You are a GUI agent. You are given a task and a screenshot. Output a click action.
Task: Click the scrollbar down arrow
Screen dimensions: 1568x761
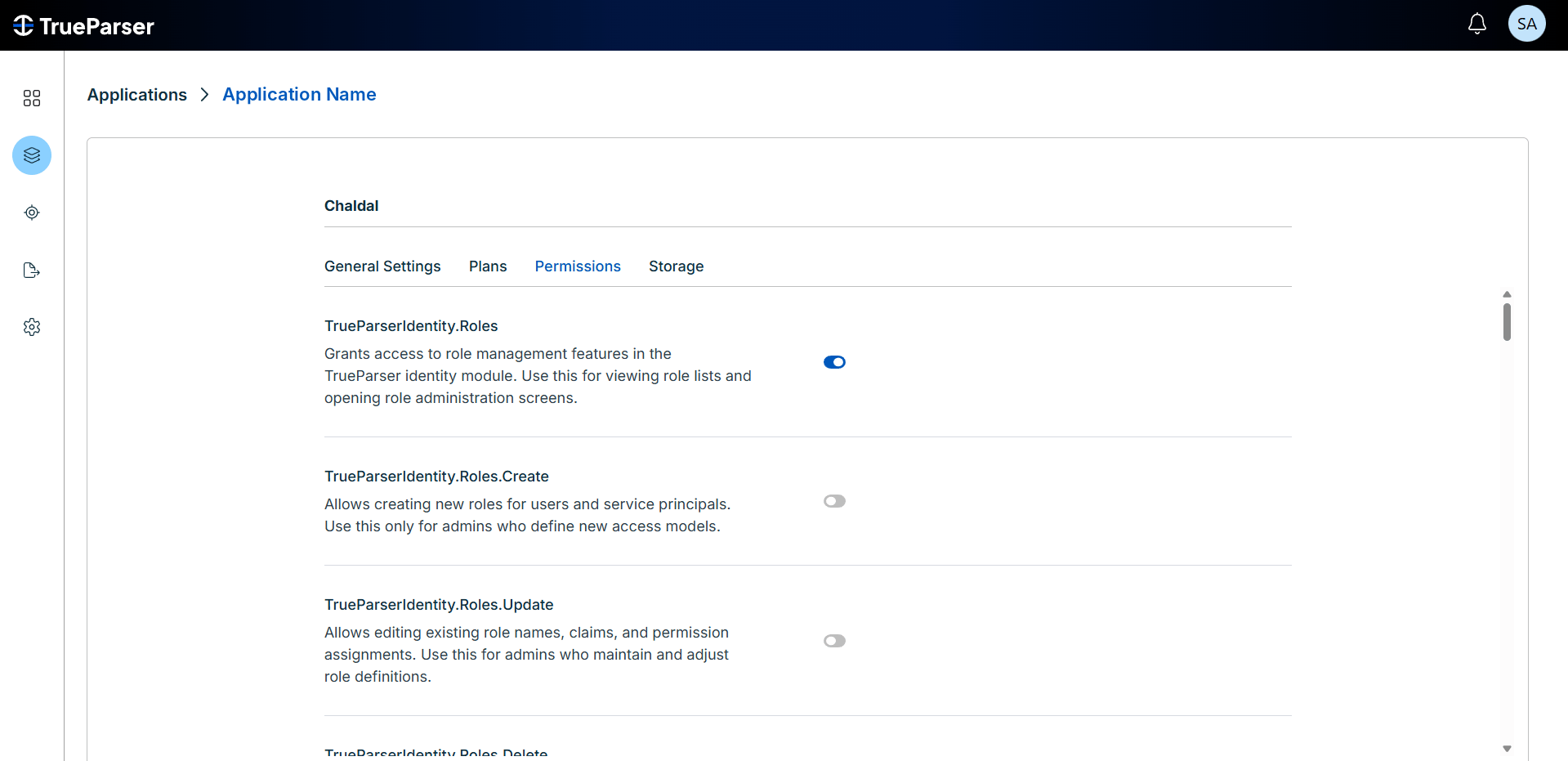pos(1507,749)
